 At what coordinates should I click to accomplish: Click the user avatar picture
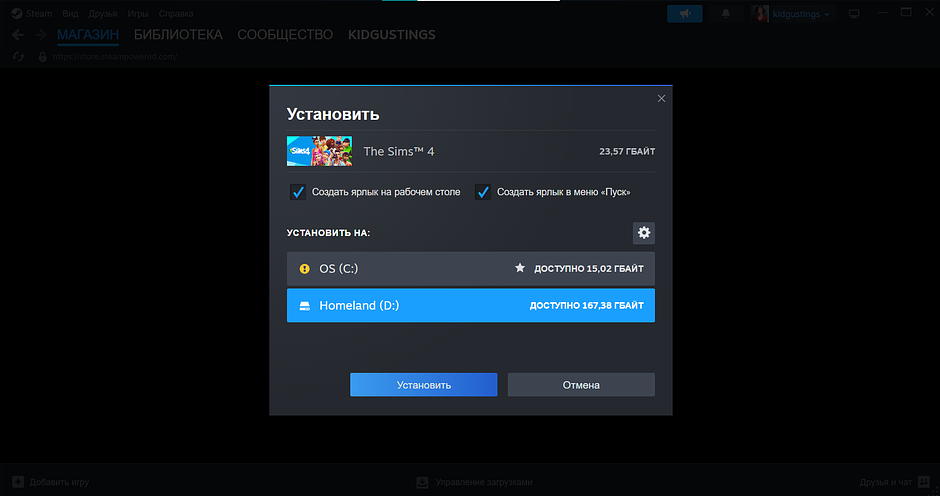tap(760, 14)
